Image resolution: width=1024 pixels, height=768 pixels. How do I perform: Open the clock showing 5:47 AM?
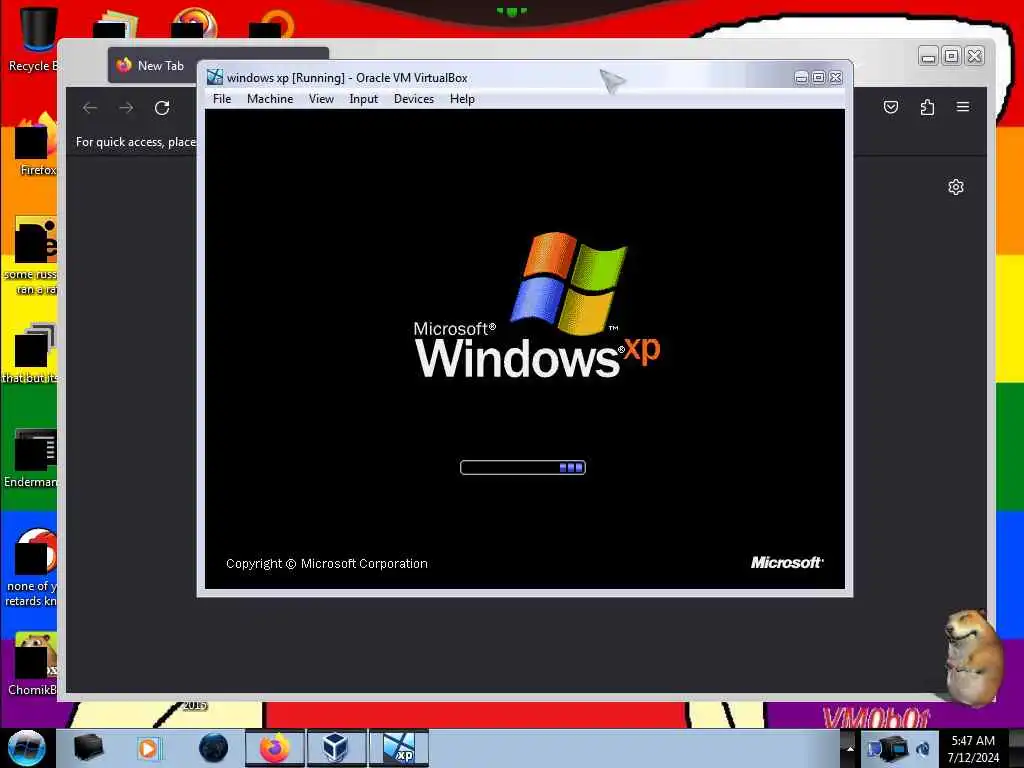click(973, 749)
